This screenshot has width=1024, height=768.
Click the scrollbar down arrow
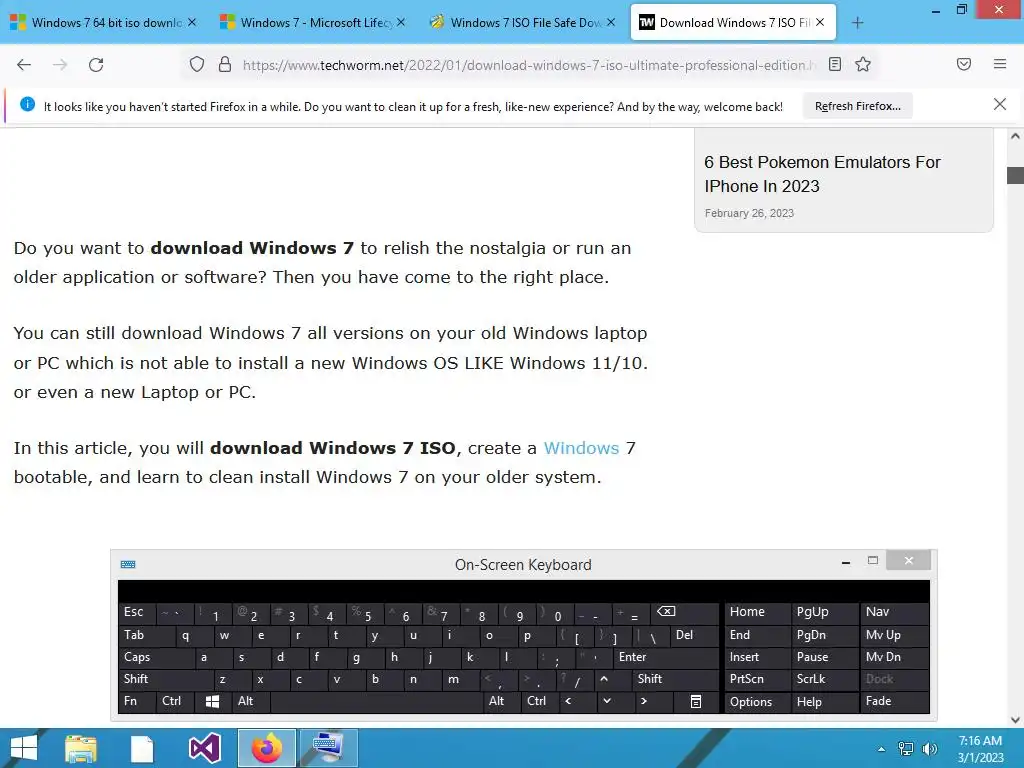1015,720
